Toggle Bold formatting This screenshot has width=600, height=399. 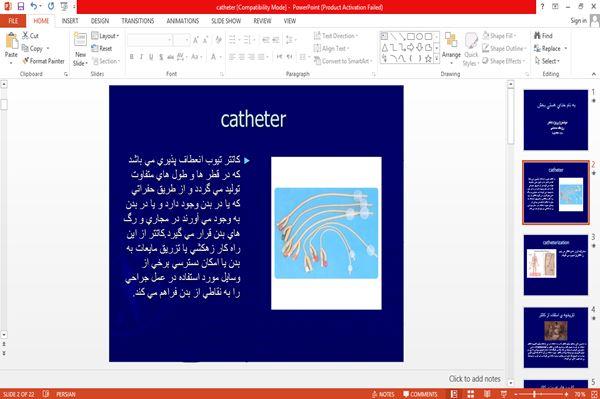[132, 57]
